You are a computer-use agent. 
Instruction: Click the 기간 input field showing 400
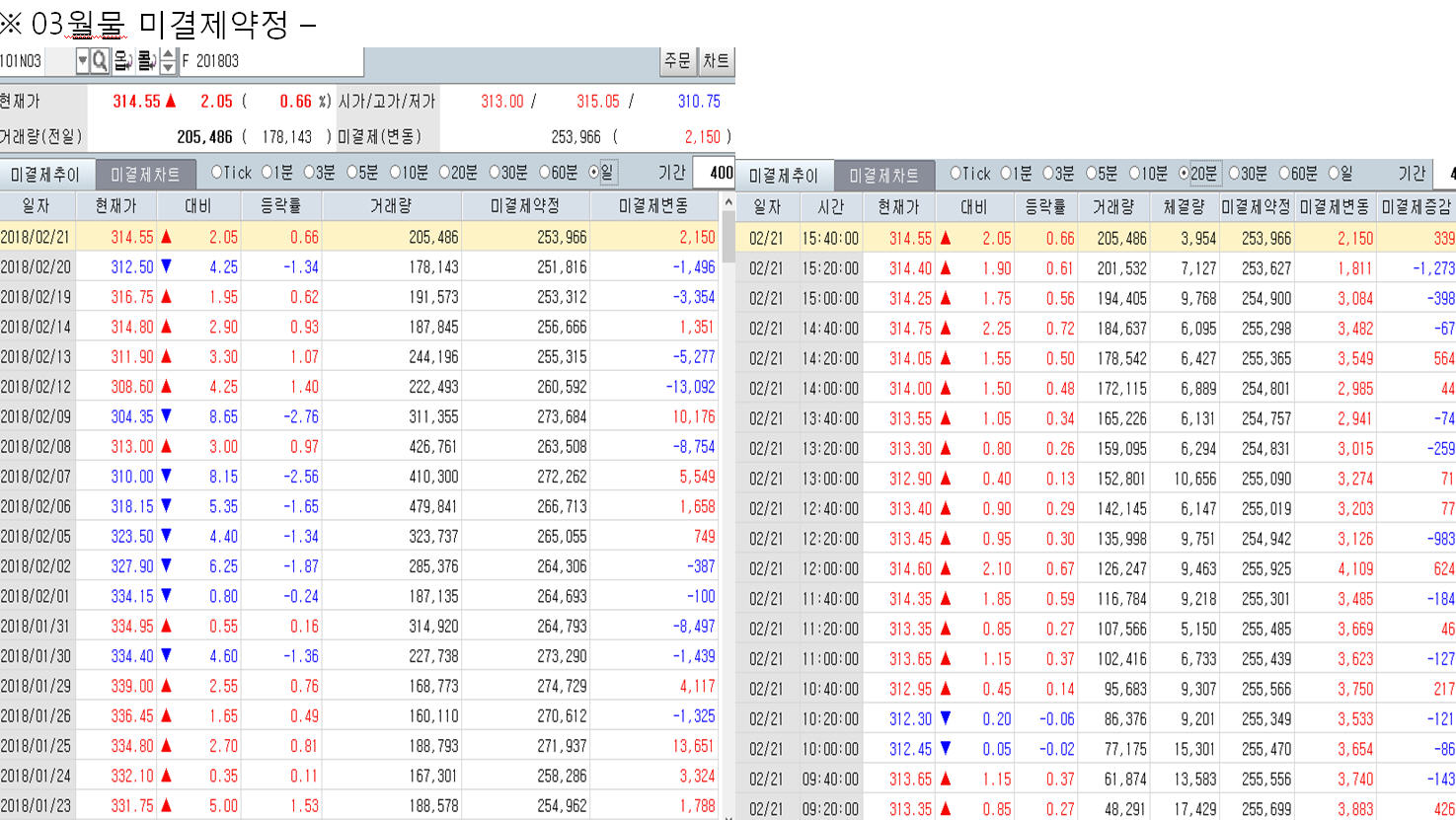click(715, 173)
